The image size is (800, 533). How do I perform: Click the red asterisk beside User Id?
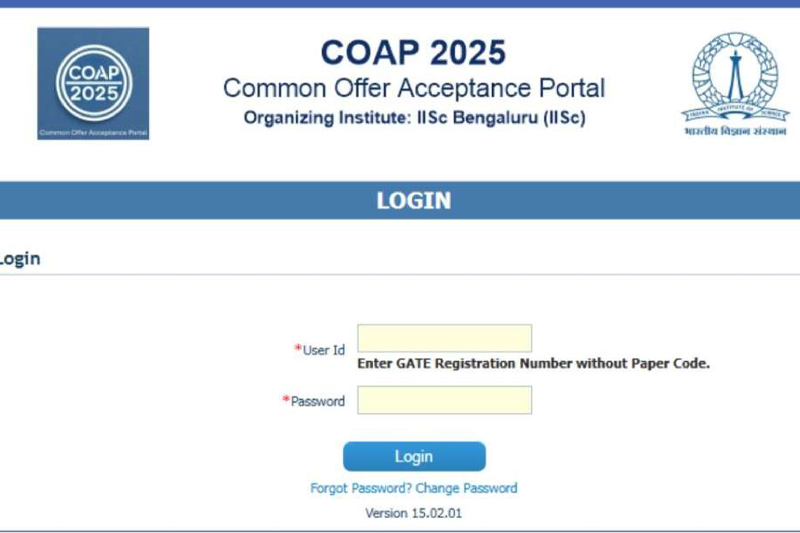click(298, 348)
